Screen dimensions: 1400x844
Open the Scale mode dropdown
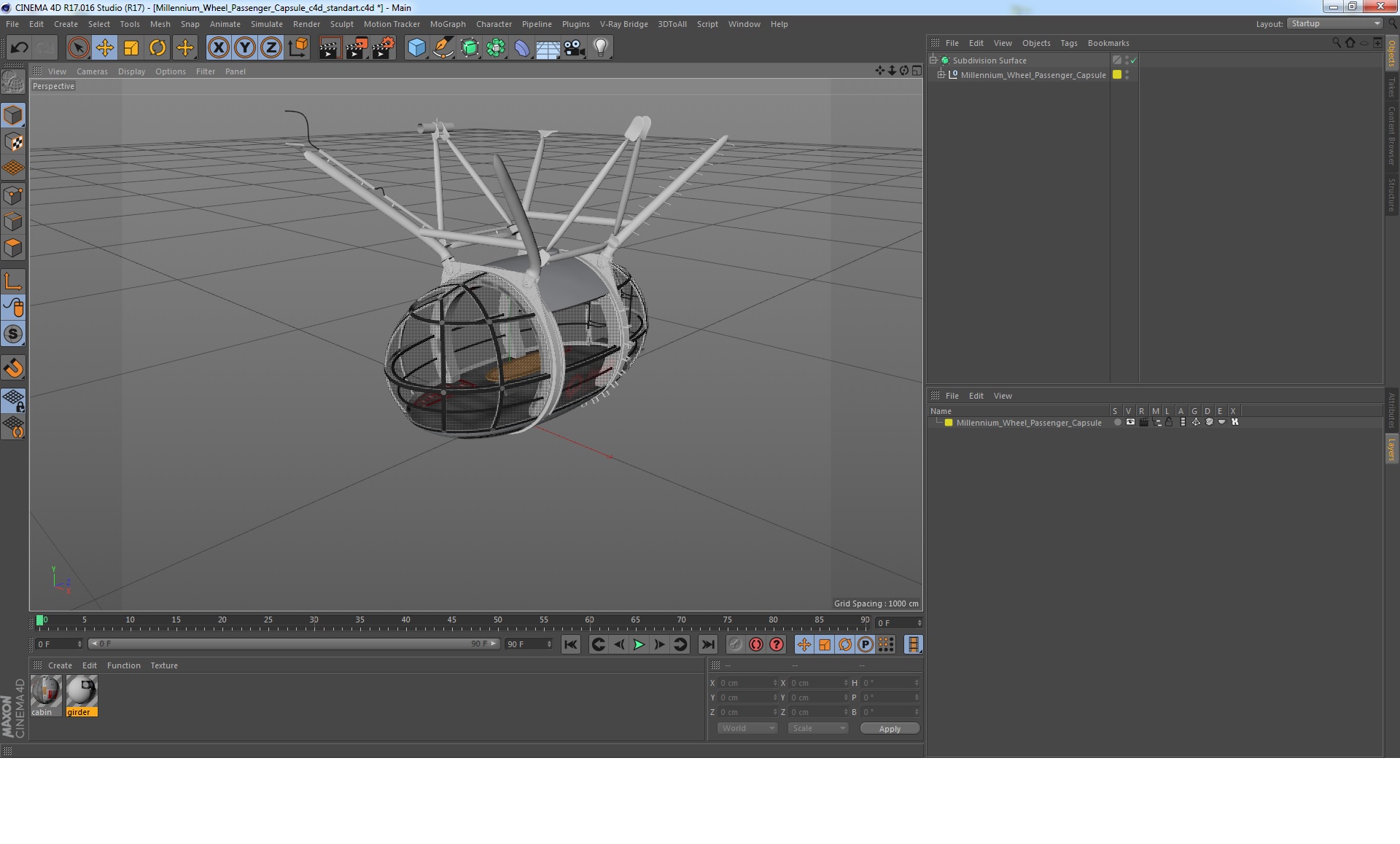(x=817, y=728)
